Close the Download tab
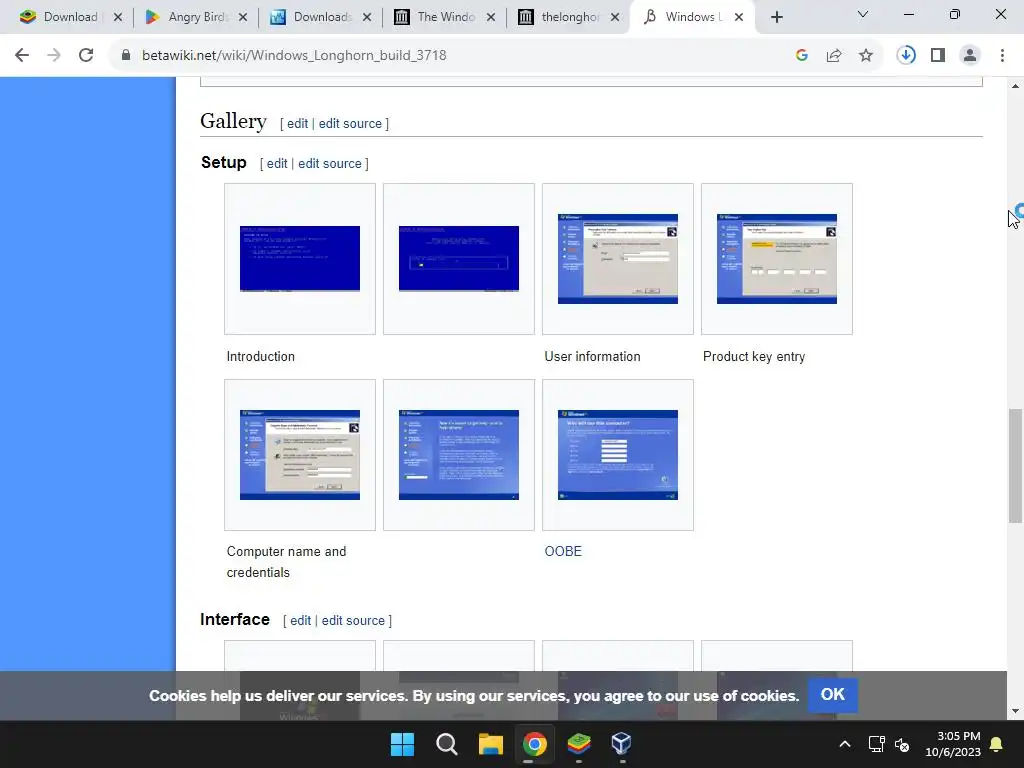The image size is (1024, 768). (x=118, y=18)
